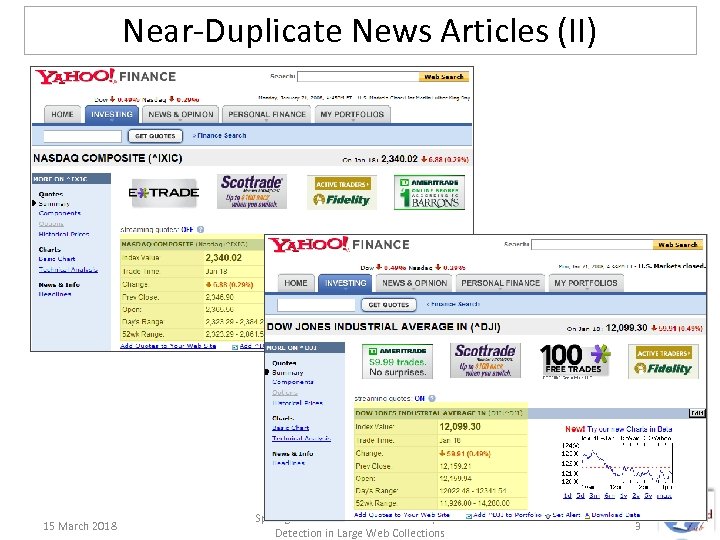The image size is (720, 540).
Task: Open the Ameritrade Barron's ad in the NASDAQ page
Action: 430,192
